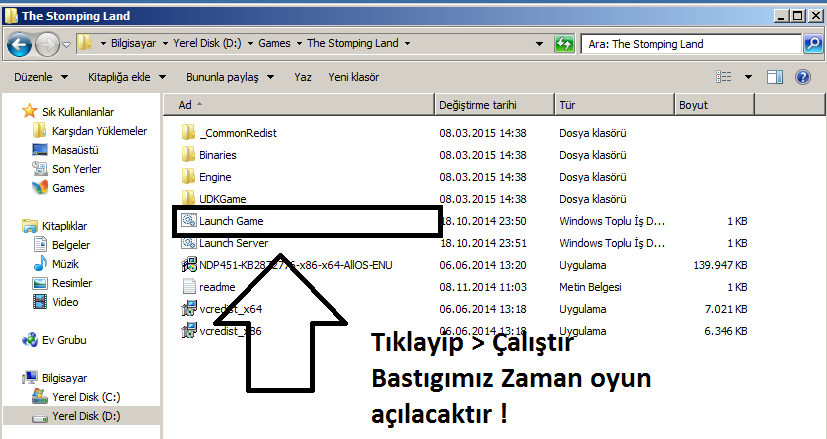Click date 08.11.2014 11:03 of readme

(x=483, y=287)
